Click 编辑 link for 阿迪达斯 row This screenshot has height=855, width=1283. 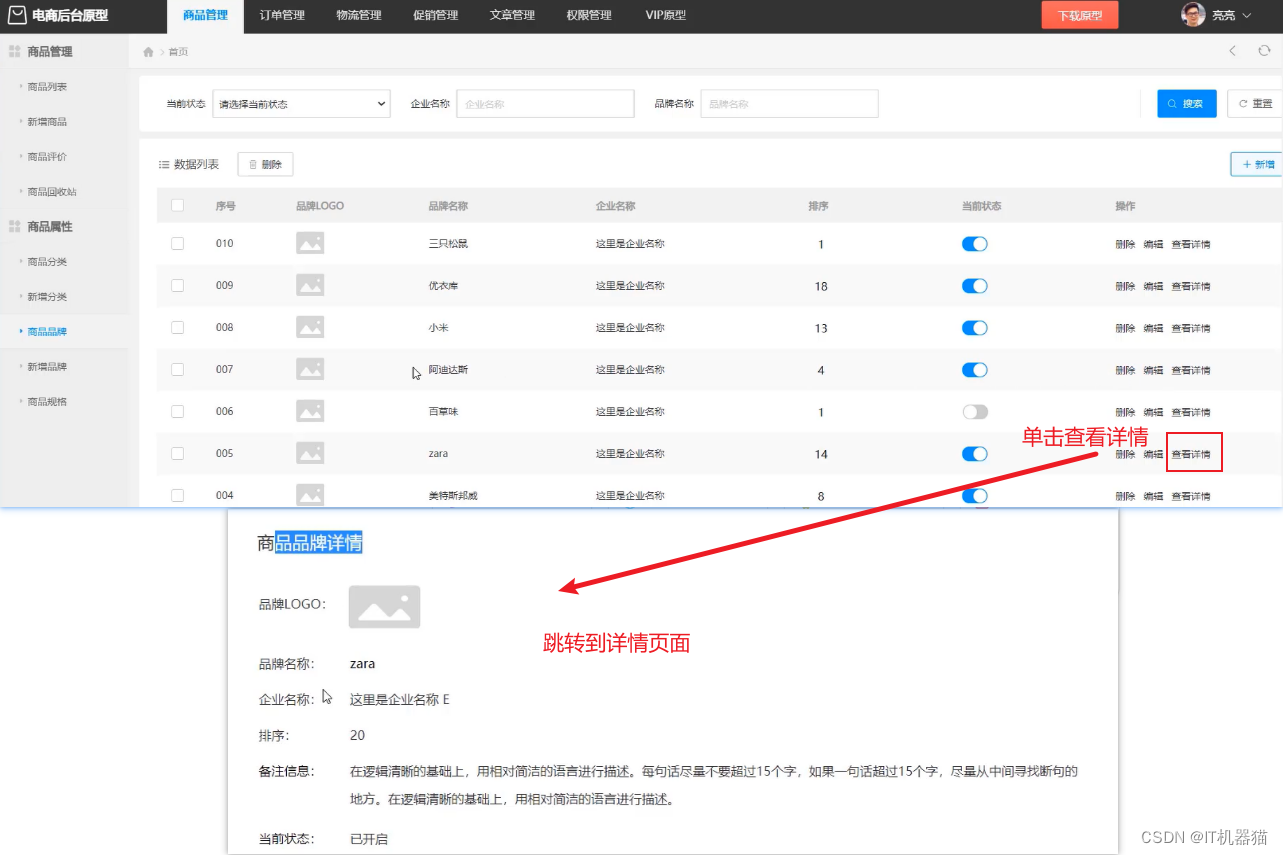[x=1154, y=370]
